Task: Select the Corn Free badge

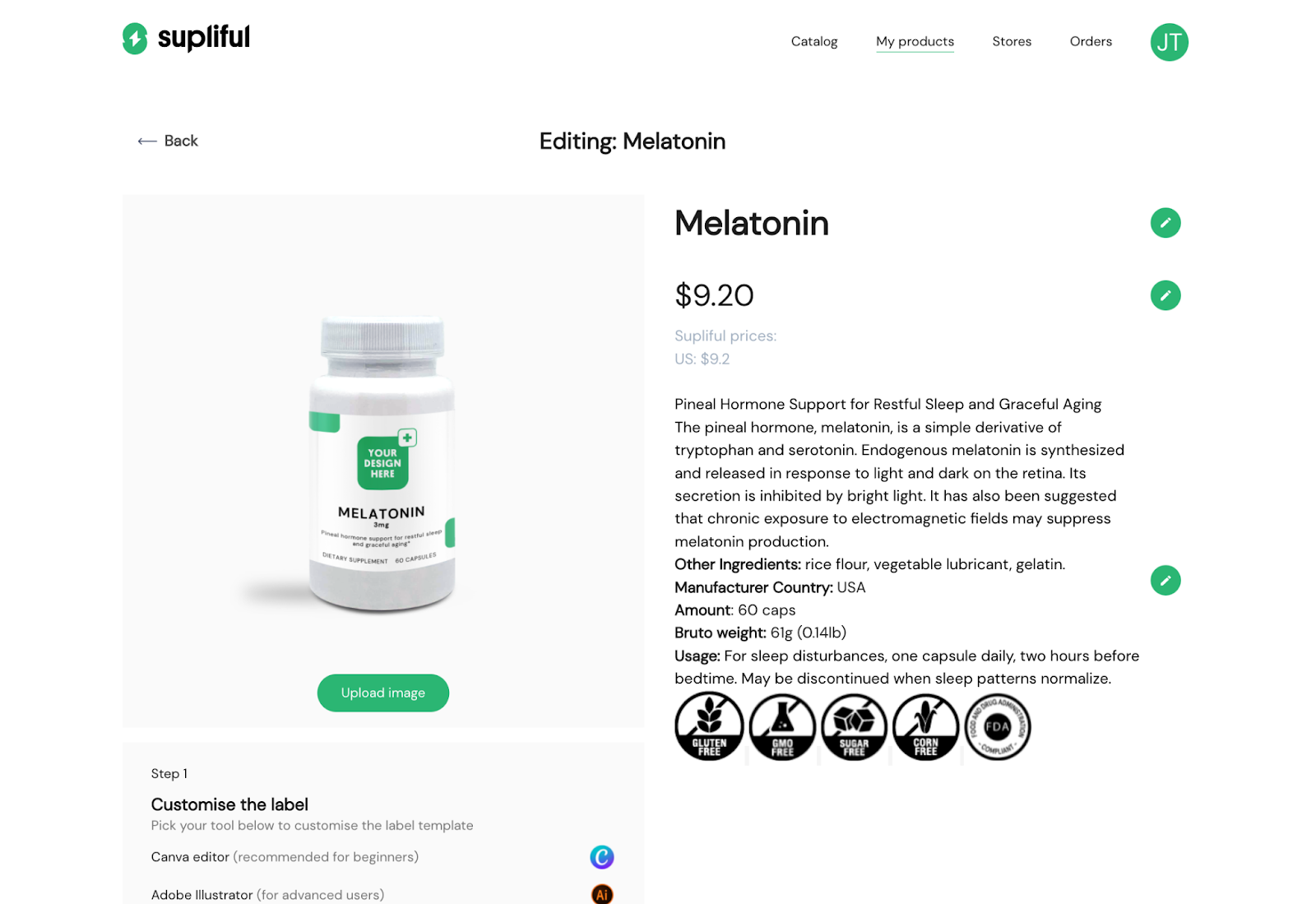Action: point(925,726)
